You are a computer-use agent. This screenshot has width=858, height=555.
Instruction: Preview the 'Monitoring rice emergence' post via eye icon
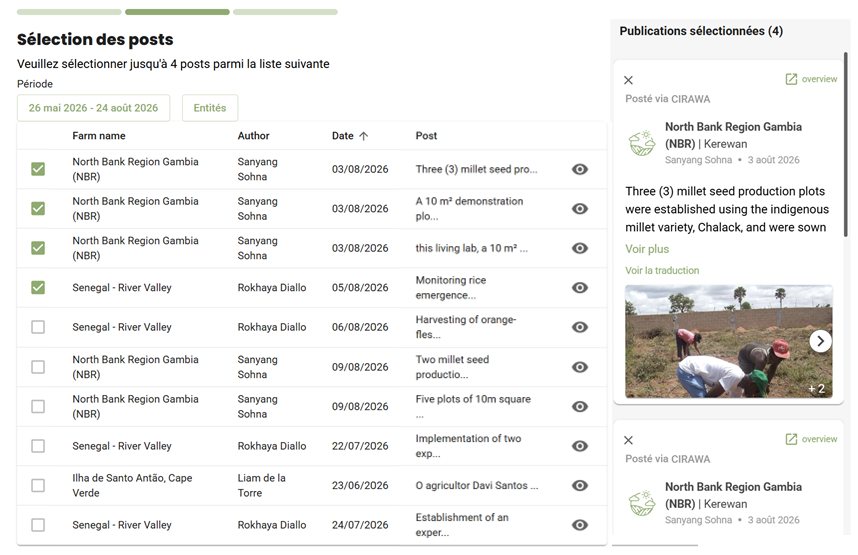pos(579,287)
